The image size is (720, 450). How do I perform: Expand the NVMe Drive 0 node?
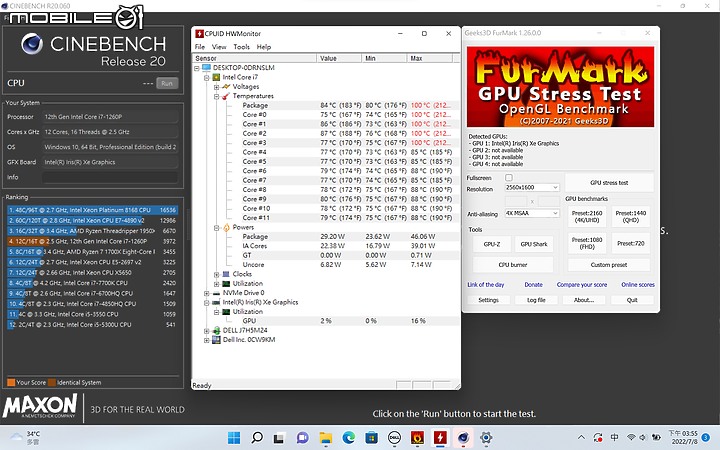click(x=207, y=293)
